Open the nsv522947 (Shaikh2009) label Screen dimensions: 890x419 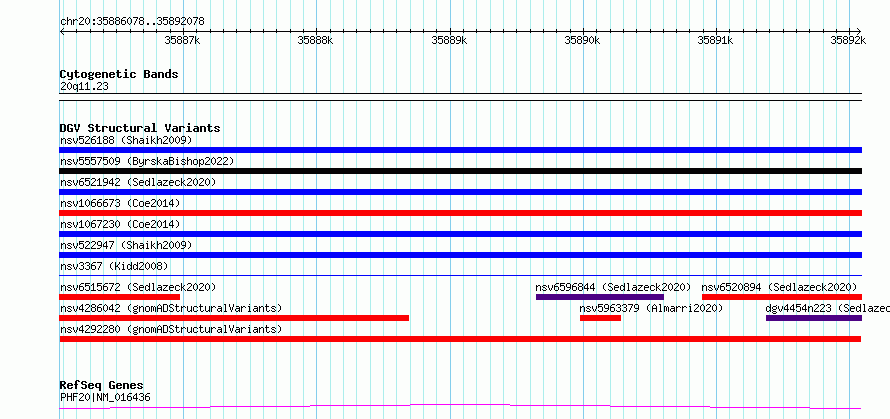point(126,245)
